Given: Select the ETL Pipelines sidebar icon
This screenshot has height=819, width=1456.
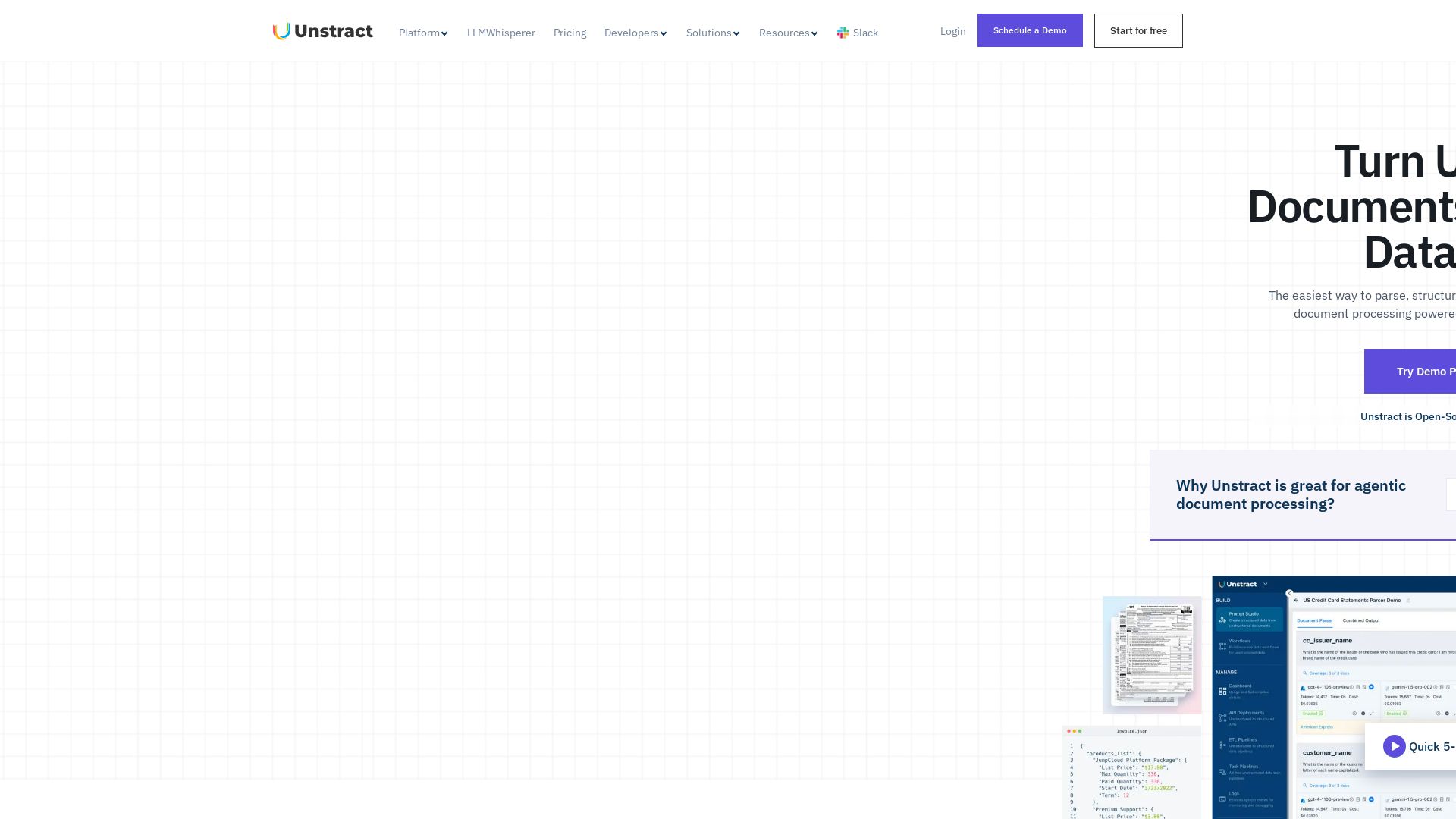Looking at the screenshot, I should 1222,745.
